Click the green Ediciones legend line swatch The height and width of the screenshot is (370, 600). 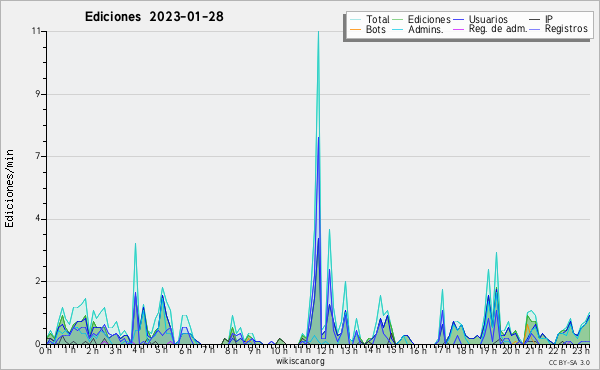pyautogui.click(x=398, y=20)
